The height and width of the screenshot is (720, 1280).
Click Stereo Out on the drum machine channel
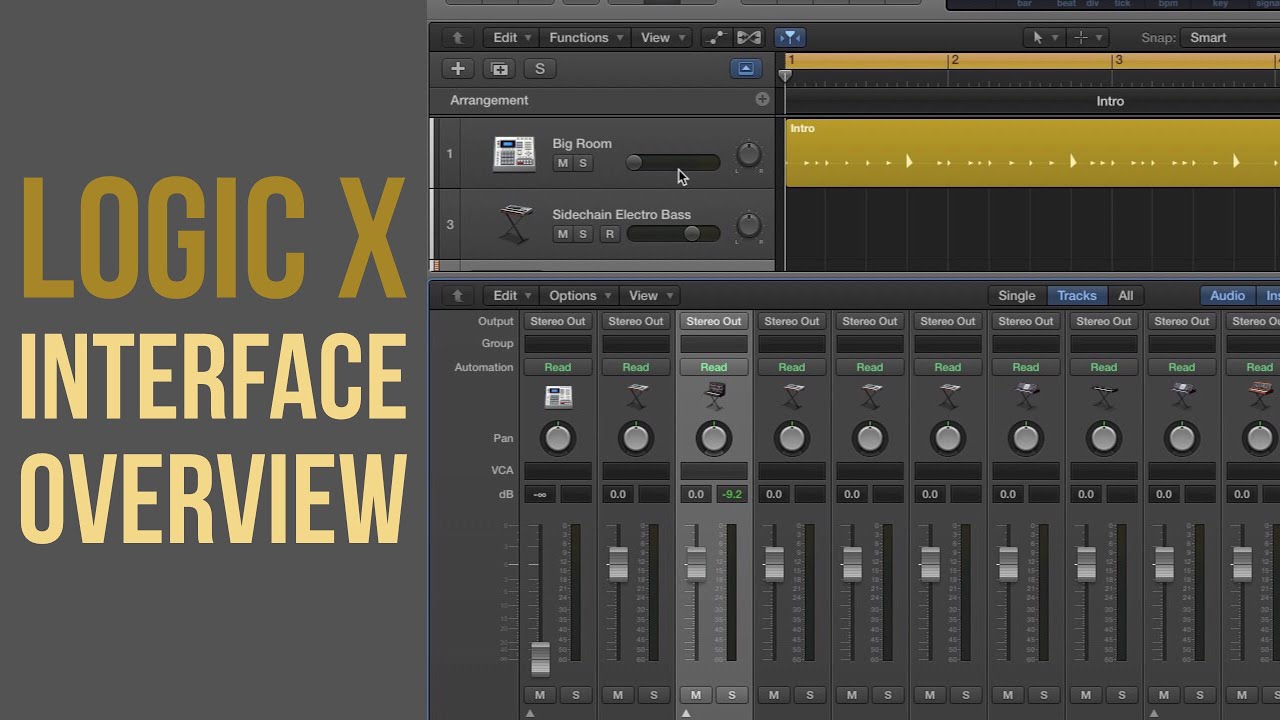[558, 322]
